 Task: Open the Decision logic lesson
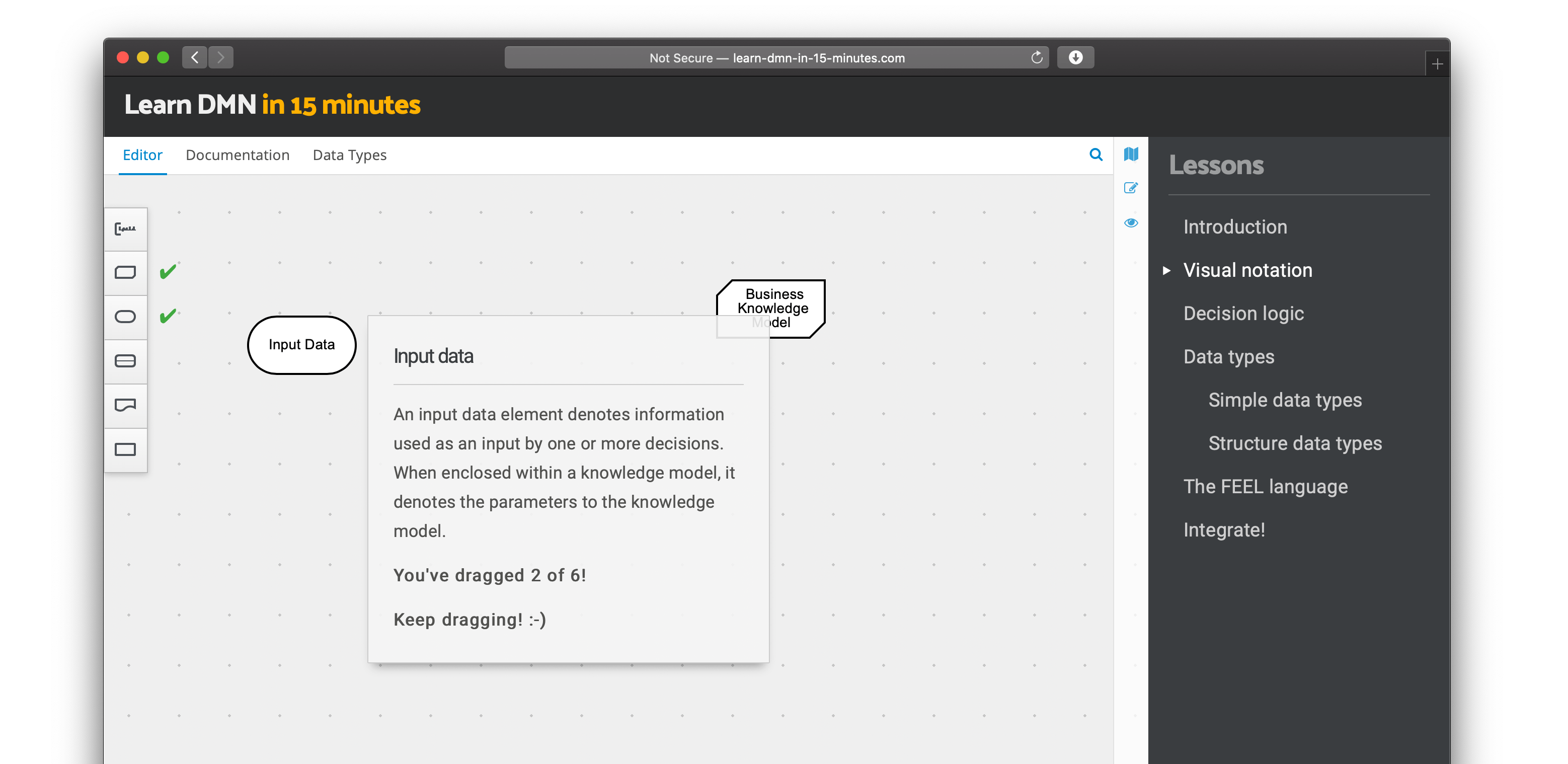pyautogui.click(x=1243, y=314)
